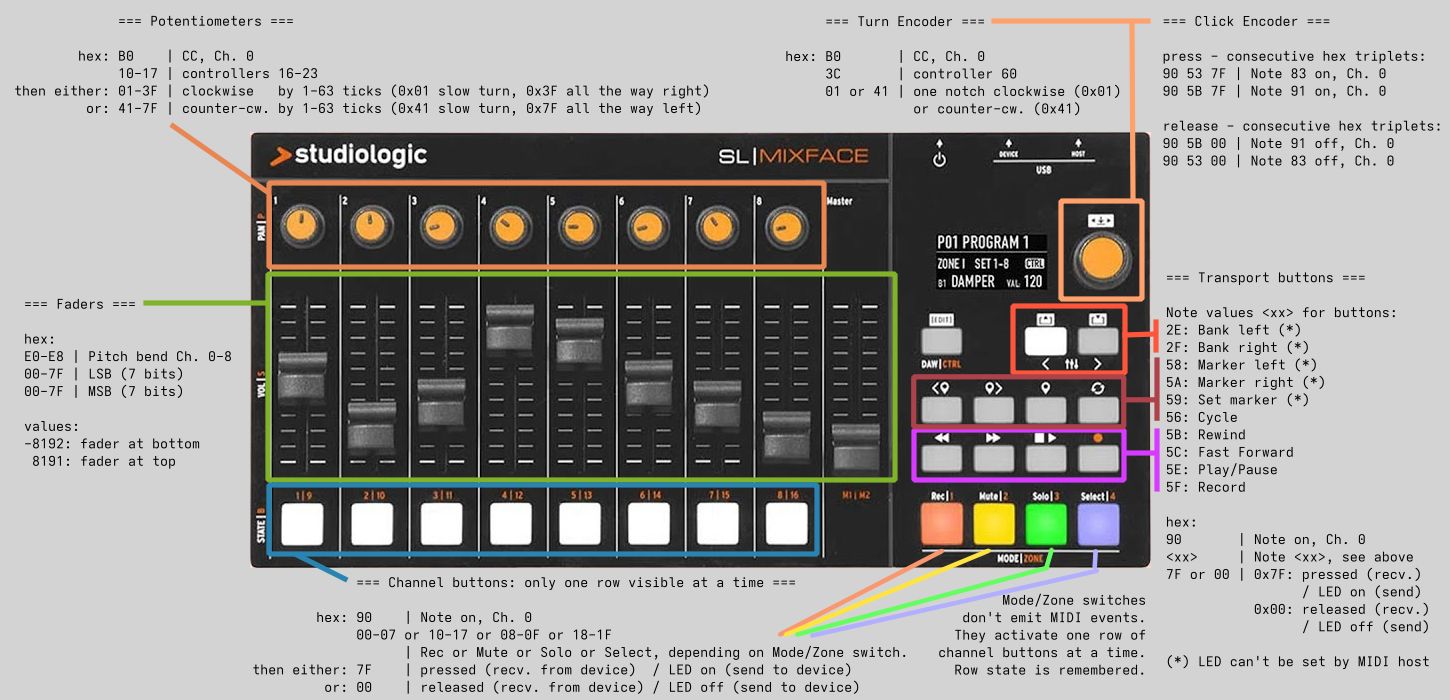
Task: Select pan knob 5
Action: [x=578, y=227]
